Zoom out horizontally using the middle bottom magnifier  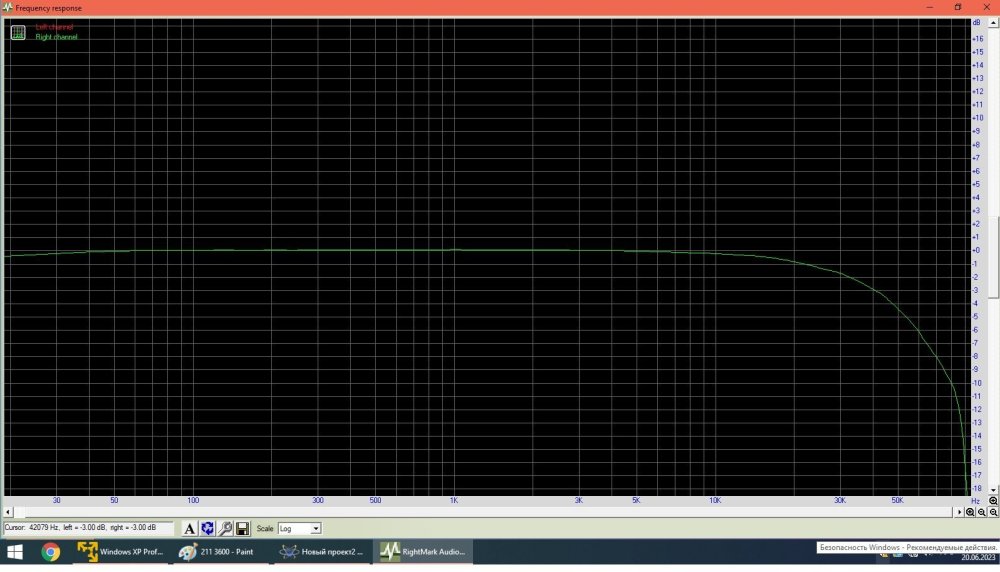coord(982,512)
